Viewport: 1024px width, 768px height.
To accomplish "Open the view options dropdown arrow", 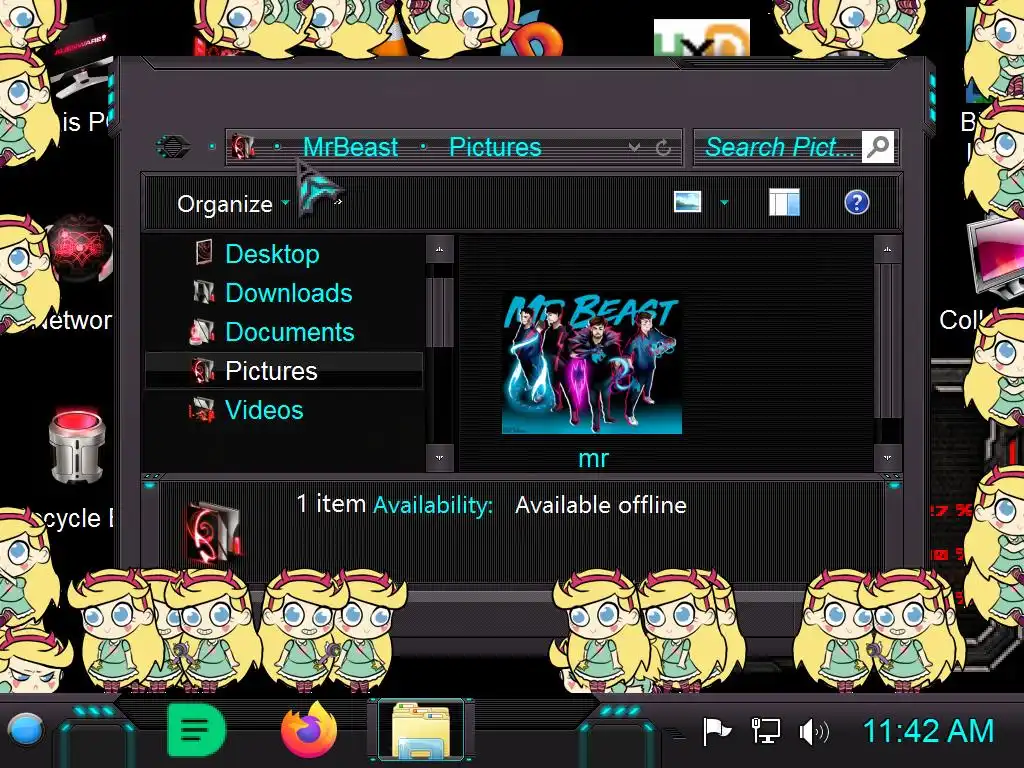I will [724, 202].
